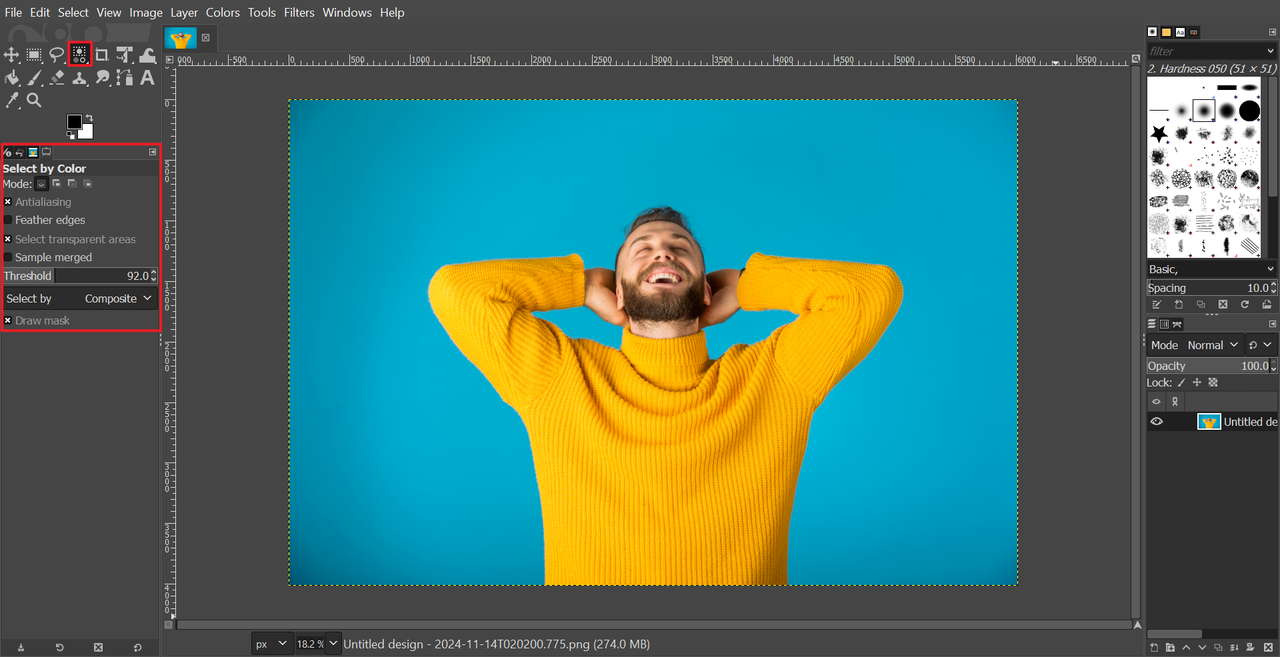The height and width of the screenshot is (657, 1280).
Task: Toggle Lock pixels brush icon
Action: 1181,382
